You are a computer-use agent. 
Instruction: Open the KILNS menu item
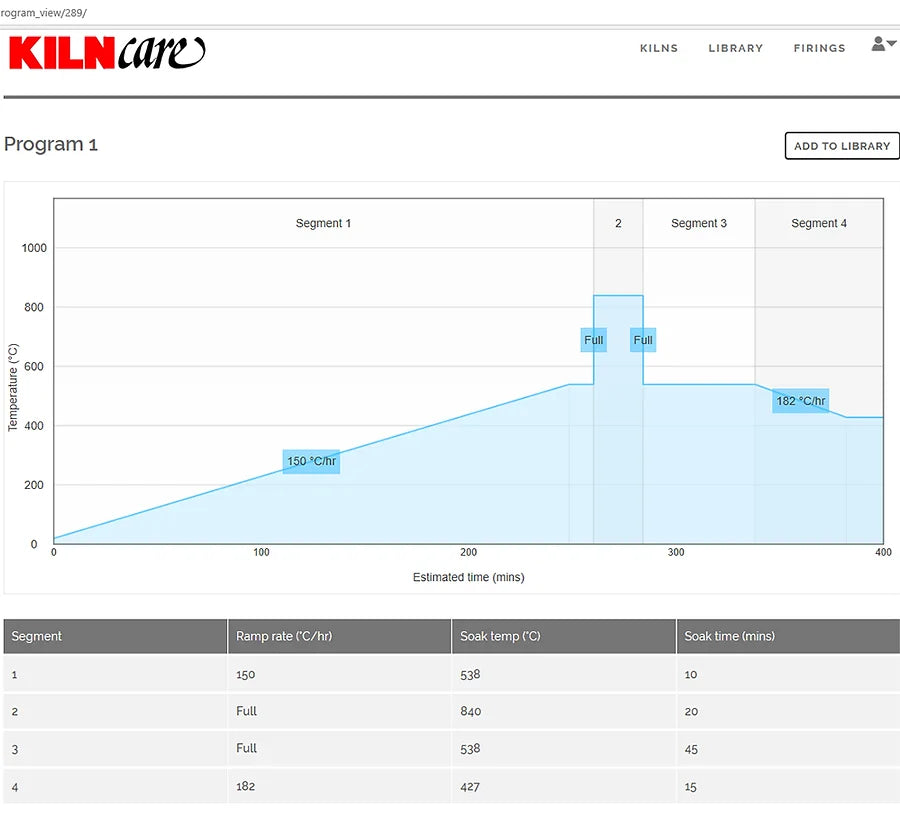pyautogui.click(x=659, y=48)
